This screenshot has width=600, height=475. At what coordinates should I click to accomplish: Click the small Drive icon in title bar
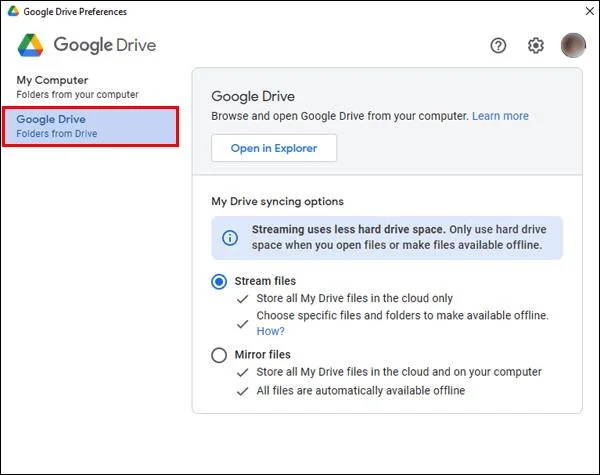pos(13,11)
